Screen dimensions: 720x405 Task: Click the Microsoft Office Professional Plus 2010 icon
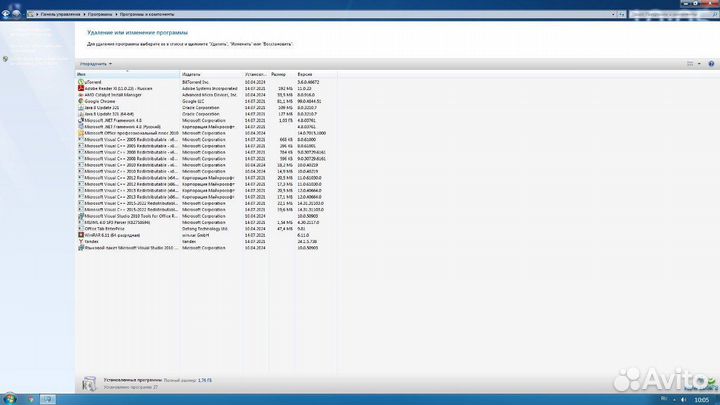coord(80,133)
